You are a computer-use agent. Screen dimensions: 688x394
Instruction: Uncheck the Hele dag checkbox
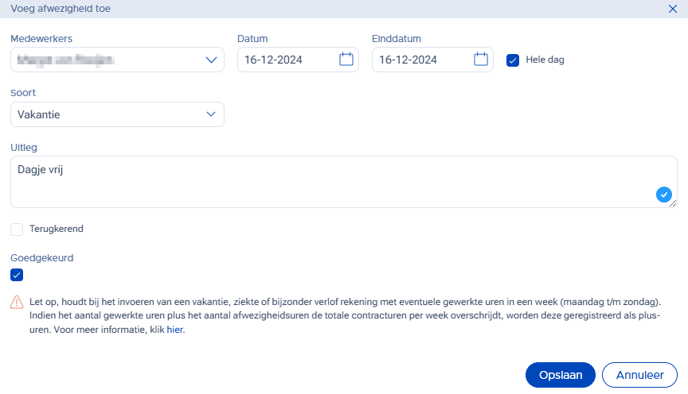click(x=512, y=60)
